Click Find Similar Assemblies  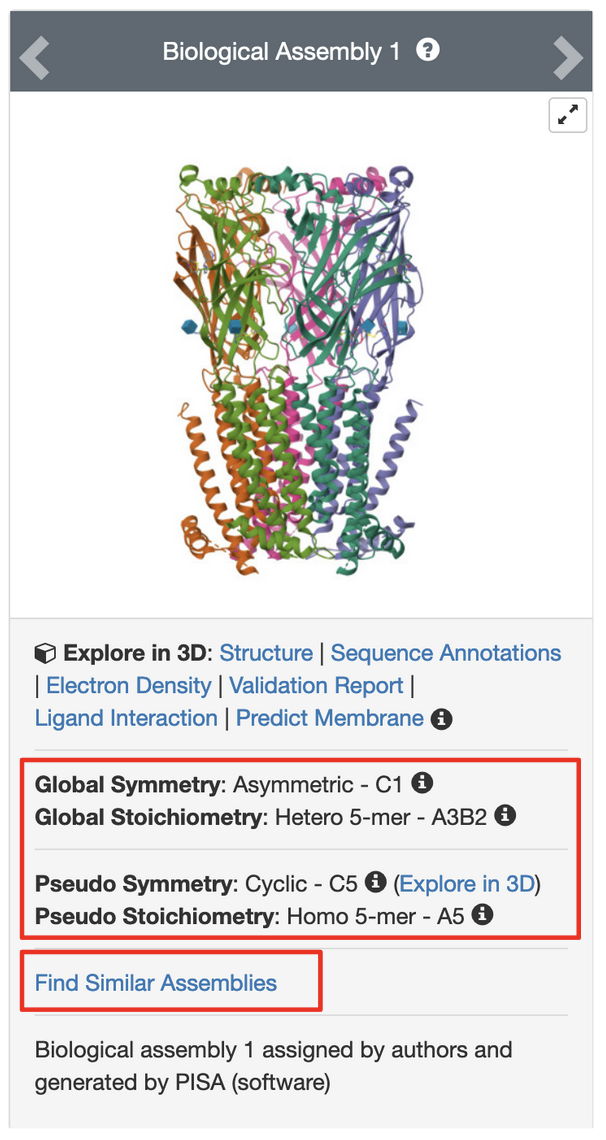(x=156, y=983)
